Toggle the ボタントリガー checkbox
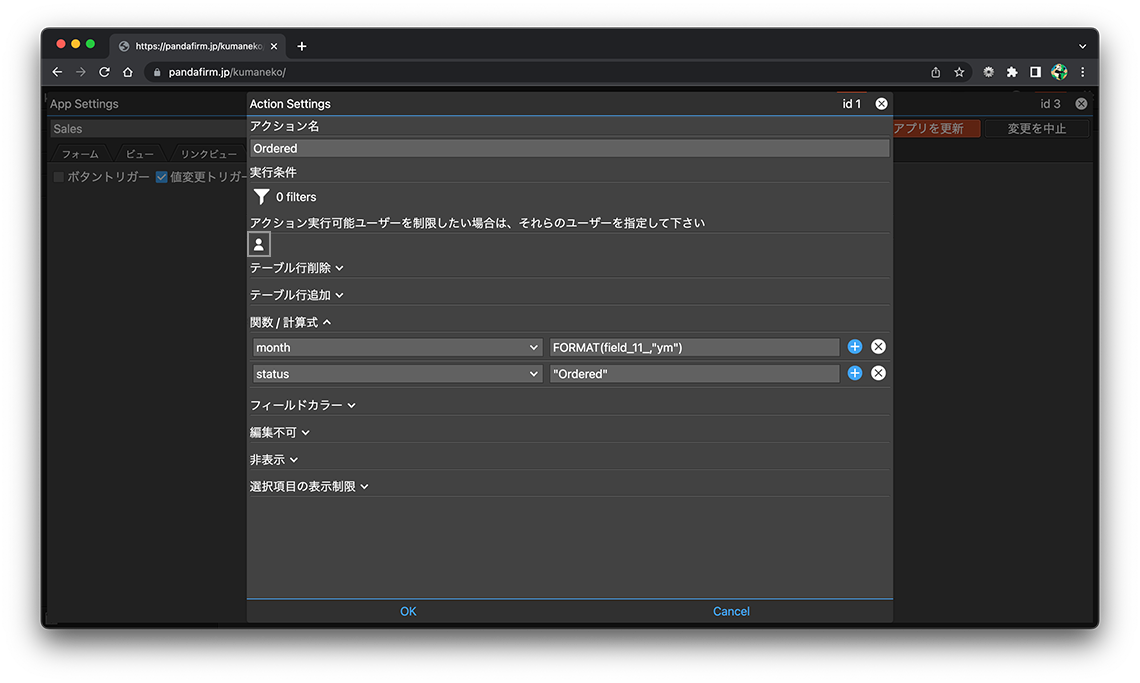Viewport: 1140px width, 683px height. click(x=59, y=177)
